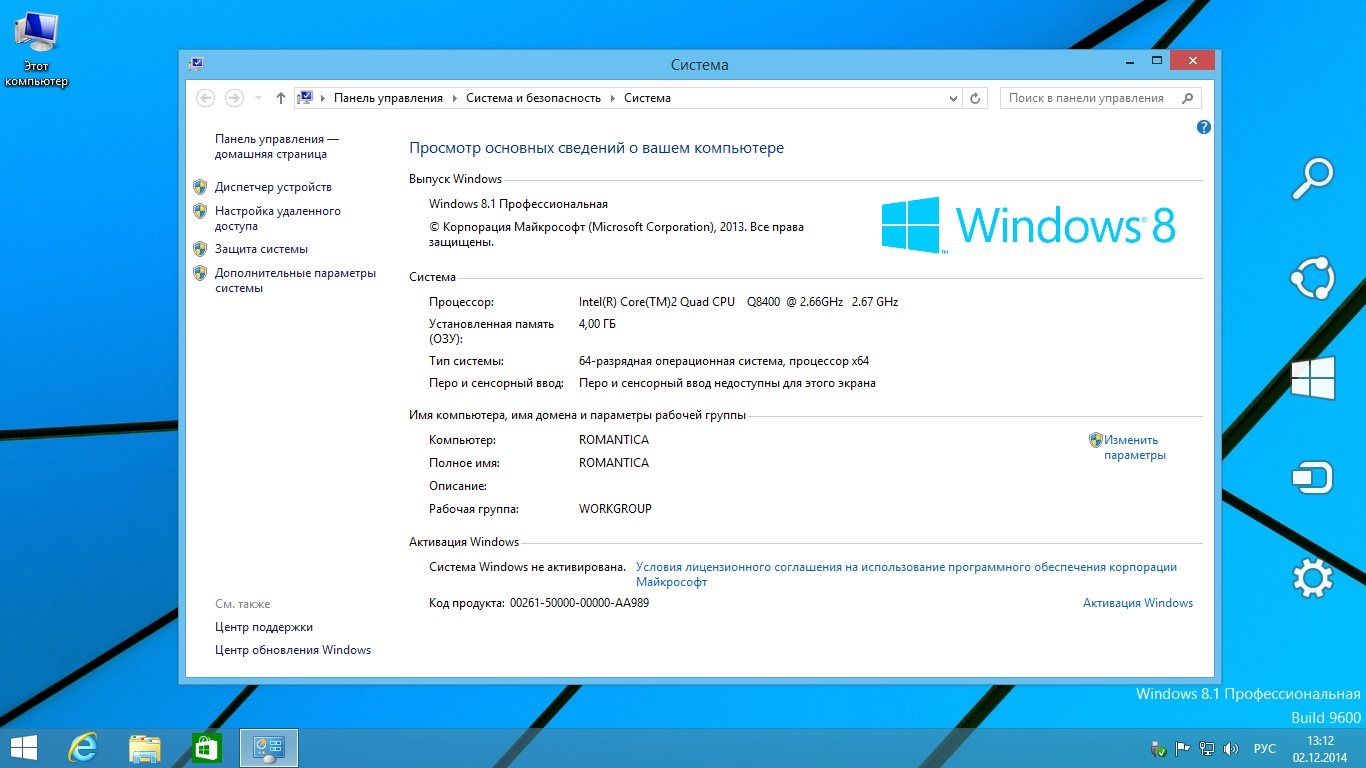Click Система in the breadcrumb path
Image resolution: width=1366 pixels, height=768 pixels.
647,98
